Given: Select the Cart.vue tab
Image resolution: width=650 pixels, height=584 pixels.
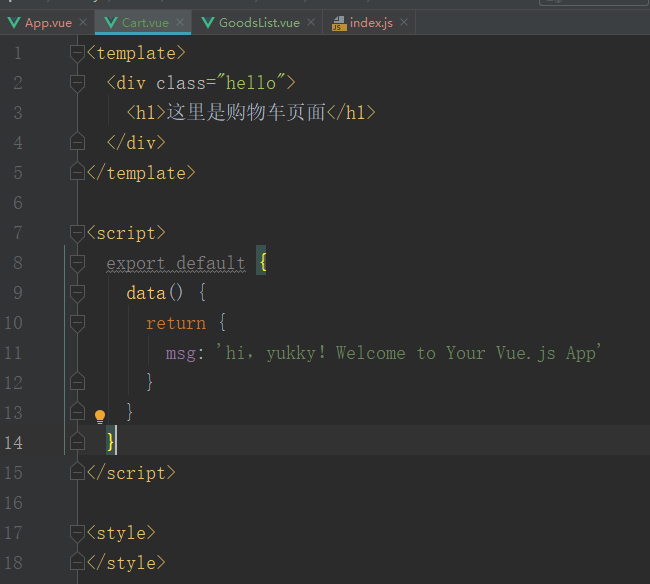Looking at the screenshot, I should (x=145, y=23).
